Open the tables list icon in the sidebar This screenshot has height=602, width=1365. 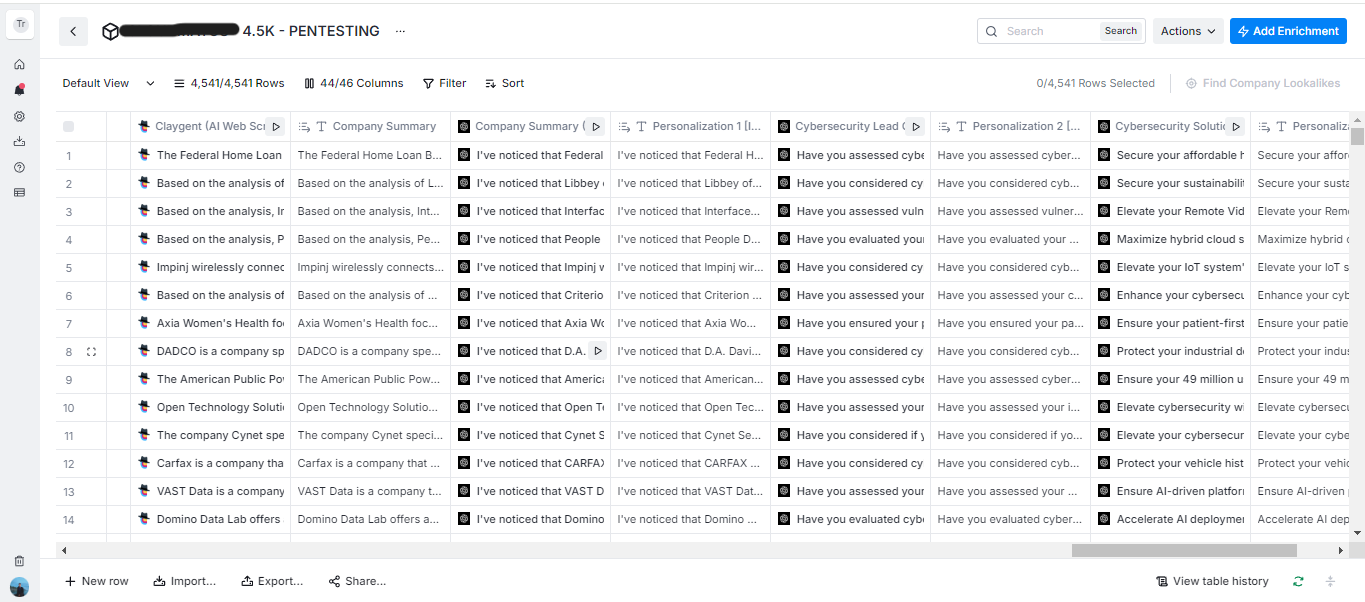click(x=19, y=192)
